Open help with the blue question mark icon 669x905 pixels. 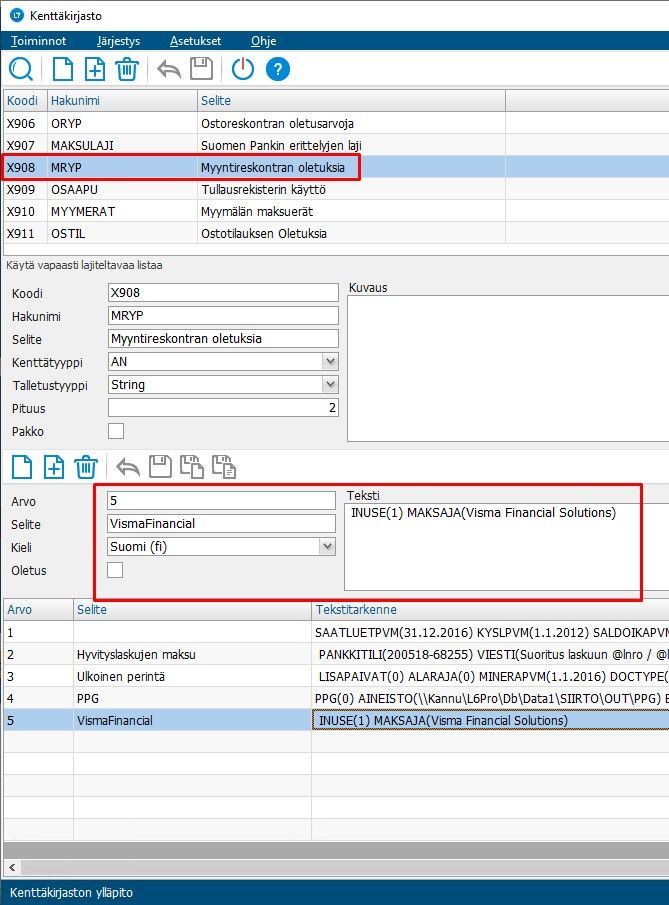pos(278,69)
